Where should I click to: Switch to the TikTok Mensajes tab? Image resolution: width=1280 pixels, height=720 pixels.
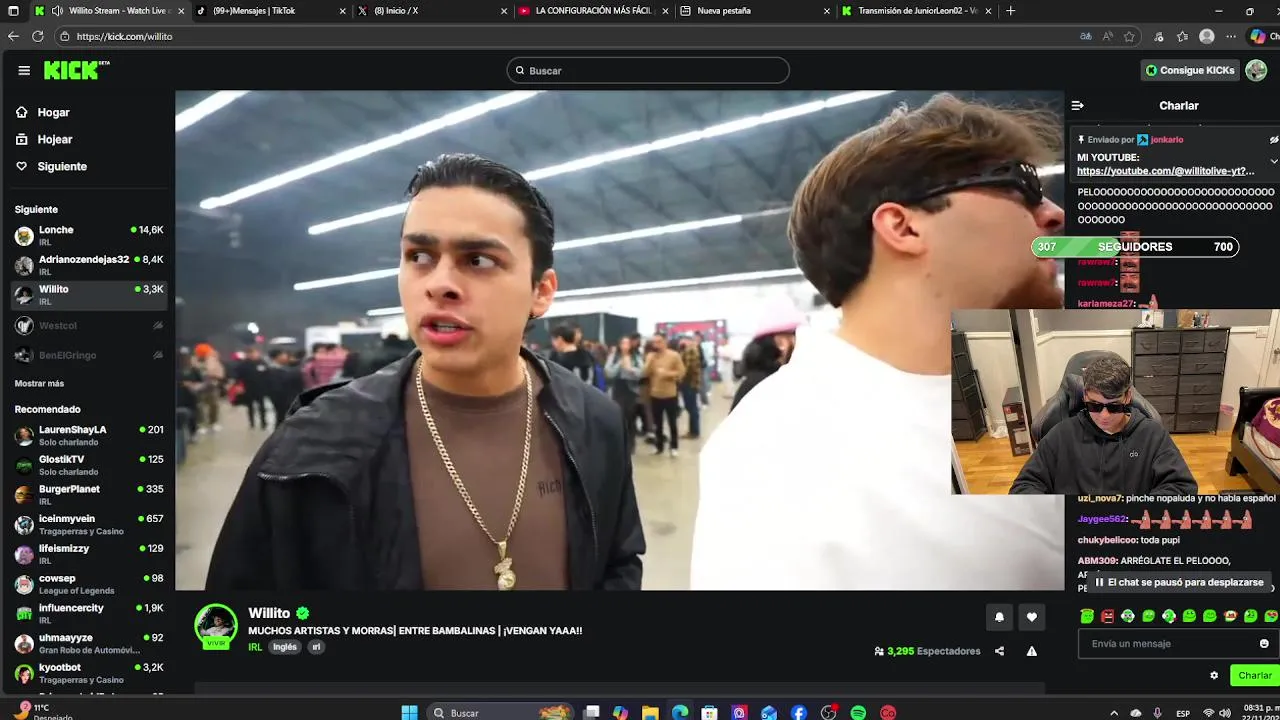tap(271, 11)
